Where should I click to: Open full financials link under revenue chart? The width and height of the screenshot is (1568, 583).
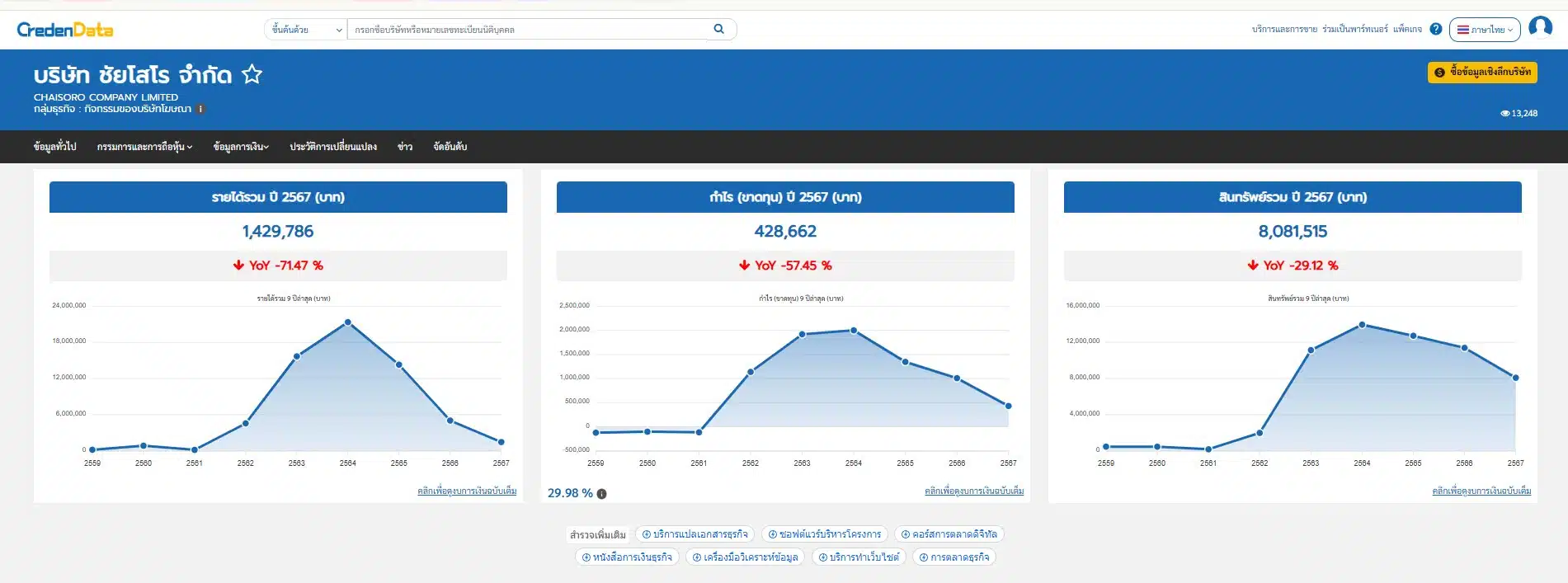click(467, 491)
